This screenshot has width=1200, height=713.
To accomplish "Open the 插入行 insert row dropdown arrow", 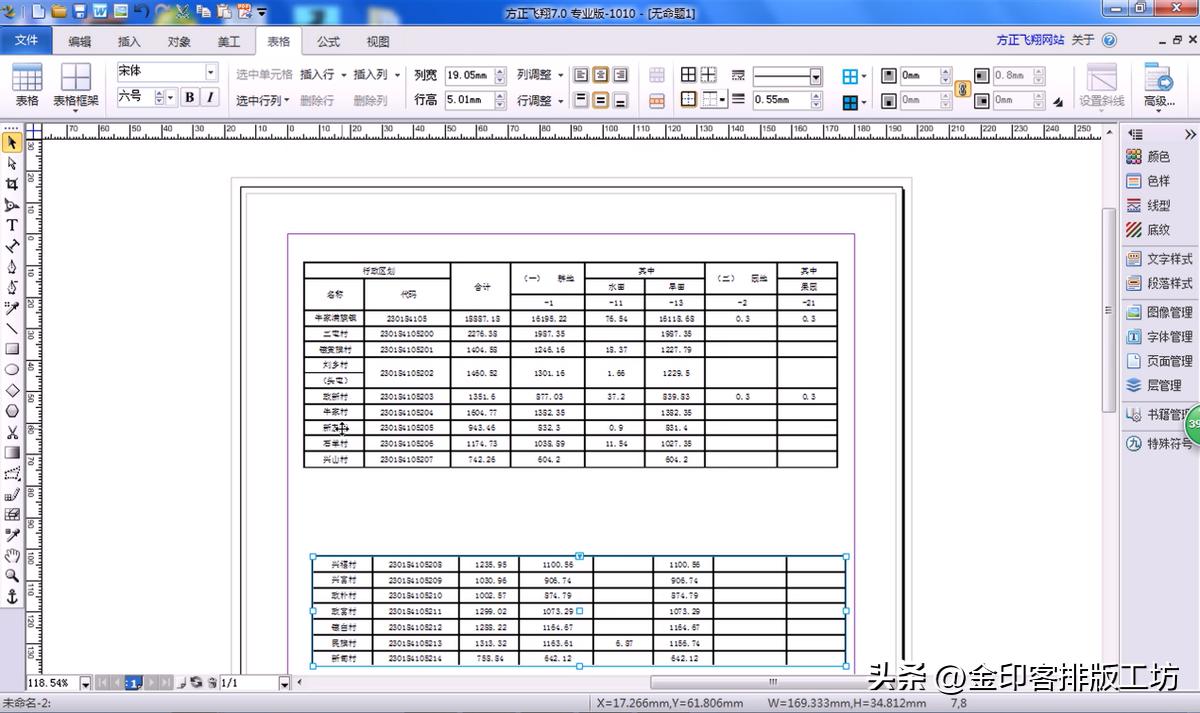I will (342, 75).
